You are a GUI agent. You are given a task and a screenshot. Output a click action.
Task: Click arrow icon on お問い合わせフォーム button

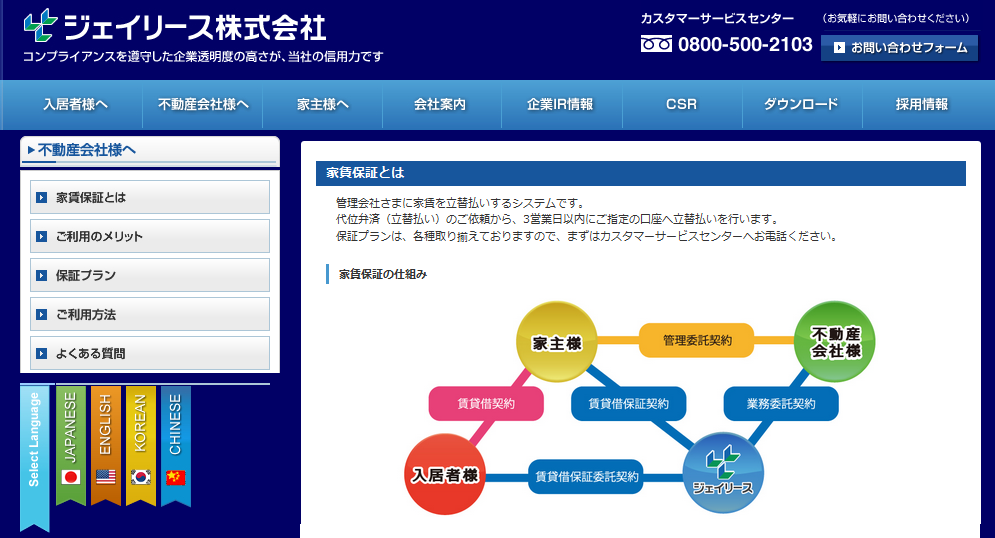839,48
